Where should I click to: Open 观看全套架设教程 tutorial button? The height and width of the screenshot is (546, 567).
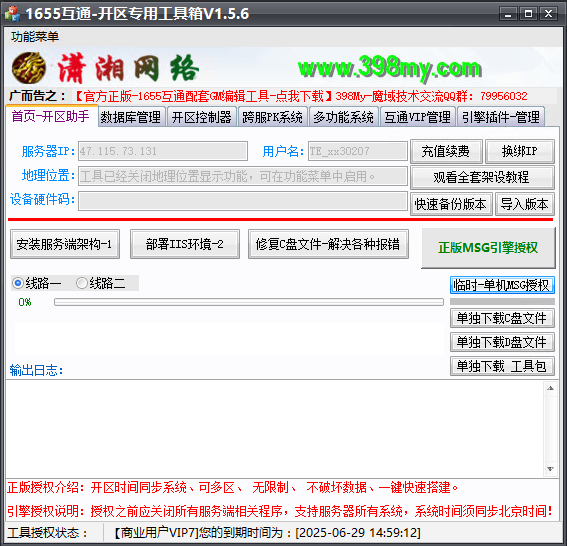pyautogui.click(x=482, y=177)
